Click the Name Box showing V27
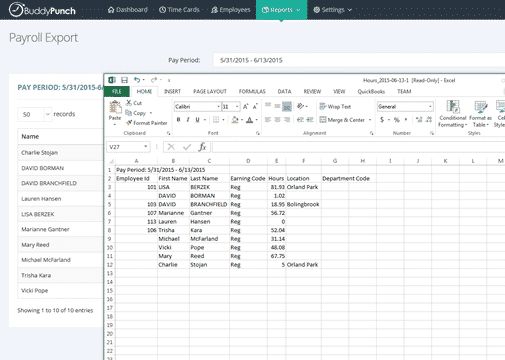Viewport: 505px width, 360px height. point(128,147)
